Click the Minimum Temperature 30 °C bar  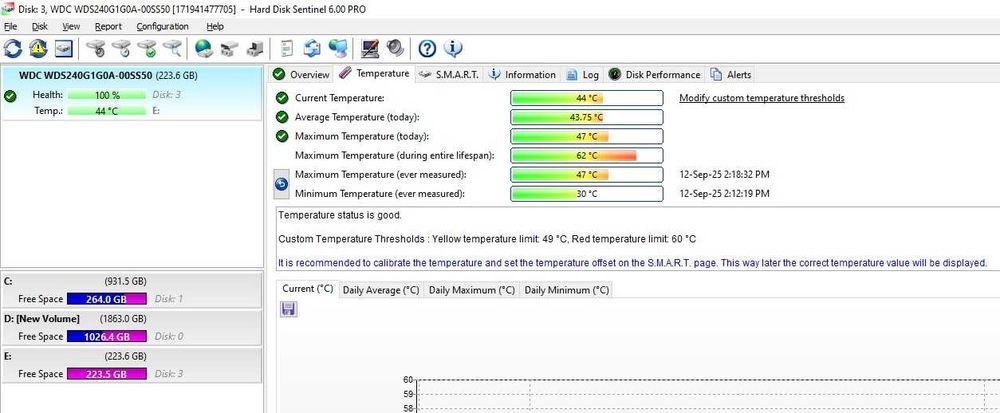pyautogui.click(x=587, y=194)
